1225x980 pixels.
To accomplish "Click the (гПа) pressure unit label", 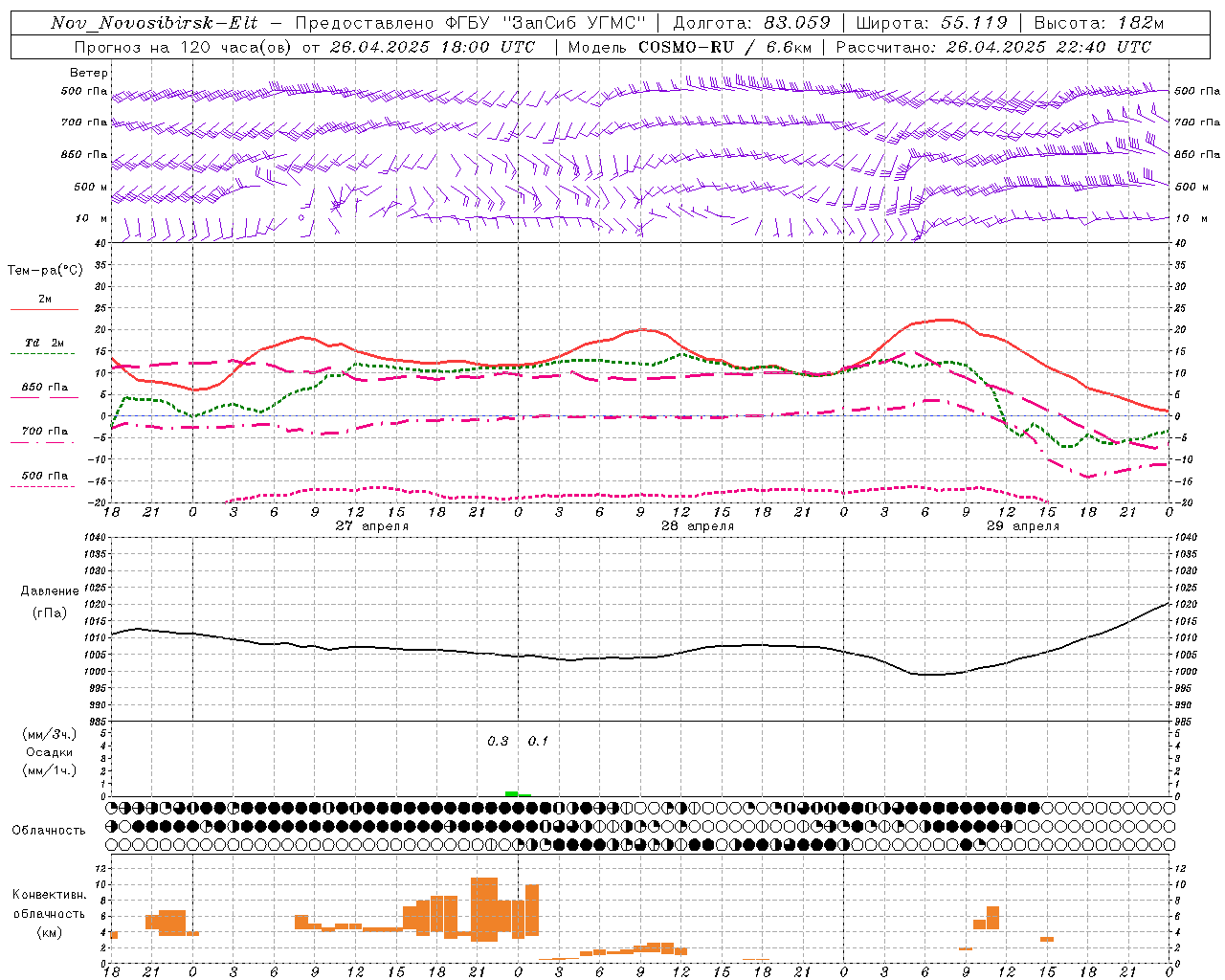I will 50,613.
